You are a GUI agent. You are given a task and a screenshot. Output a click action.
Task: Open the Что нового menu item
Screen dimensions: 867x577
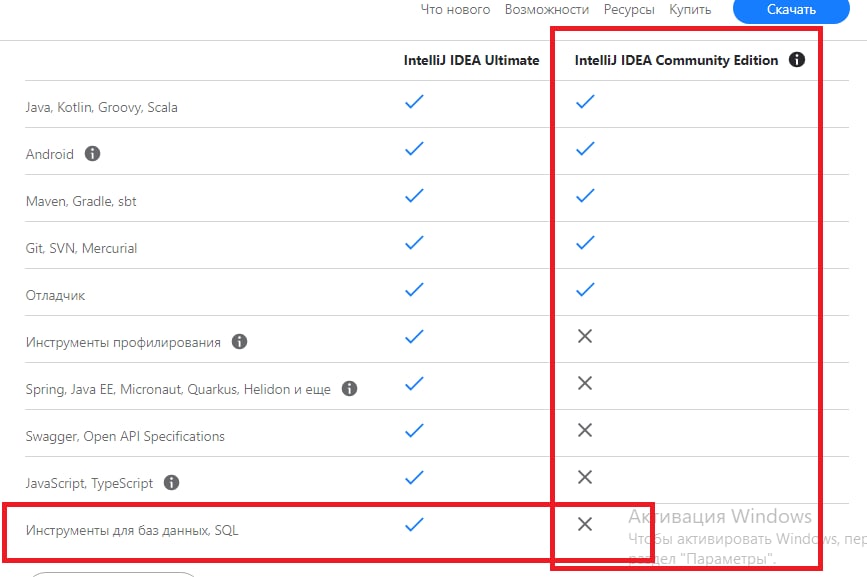click(x=455, y=9)
